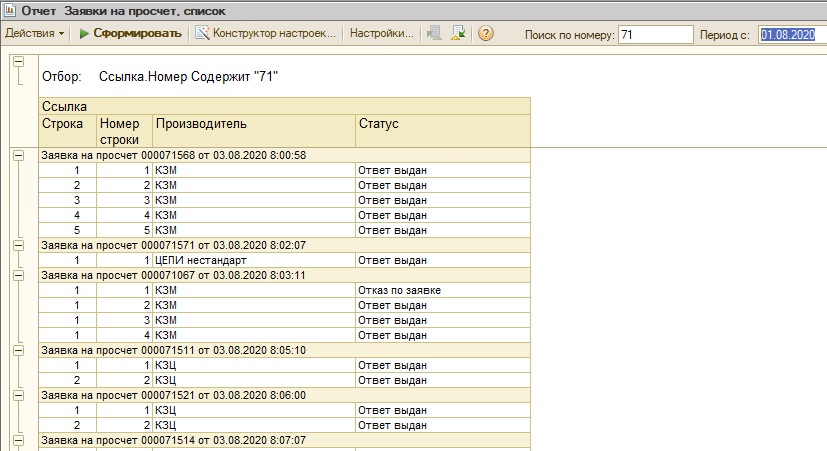Click the Ссылка column header
This screenshot has width=827, height=451.
284,106
